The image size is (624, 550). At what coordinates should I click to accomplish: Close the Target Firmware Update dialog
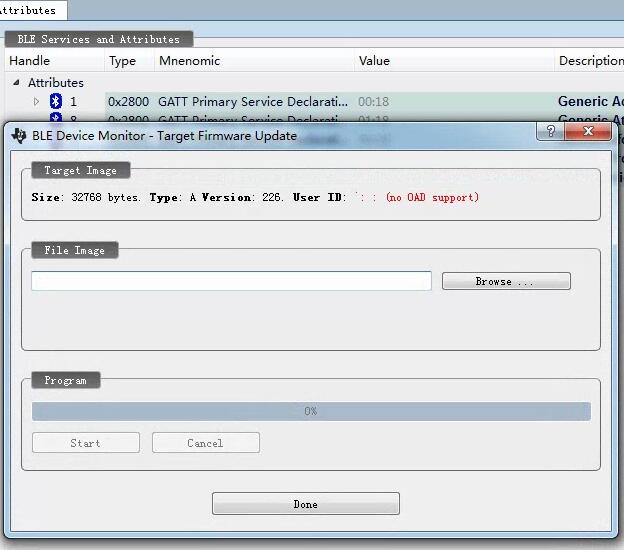[588, 131]
